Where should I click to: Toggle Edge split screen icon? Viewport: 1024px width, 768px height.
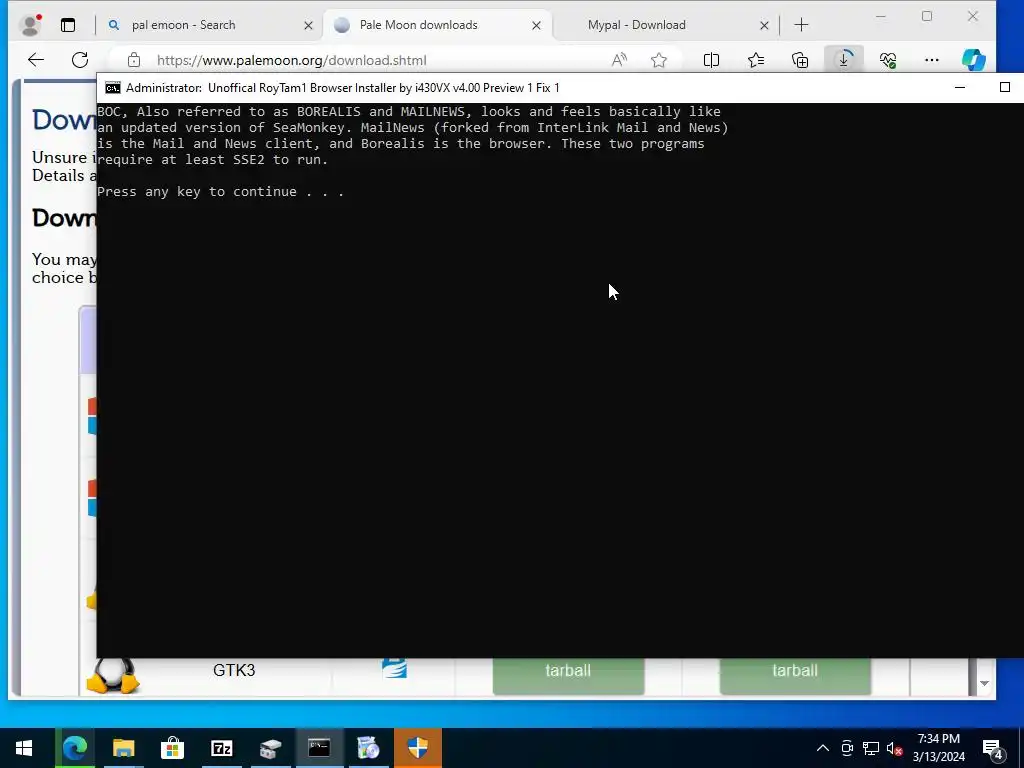tap(711, 60)
